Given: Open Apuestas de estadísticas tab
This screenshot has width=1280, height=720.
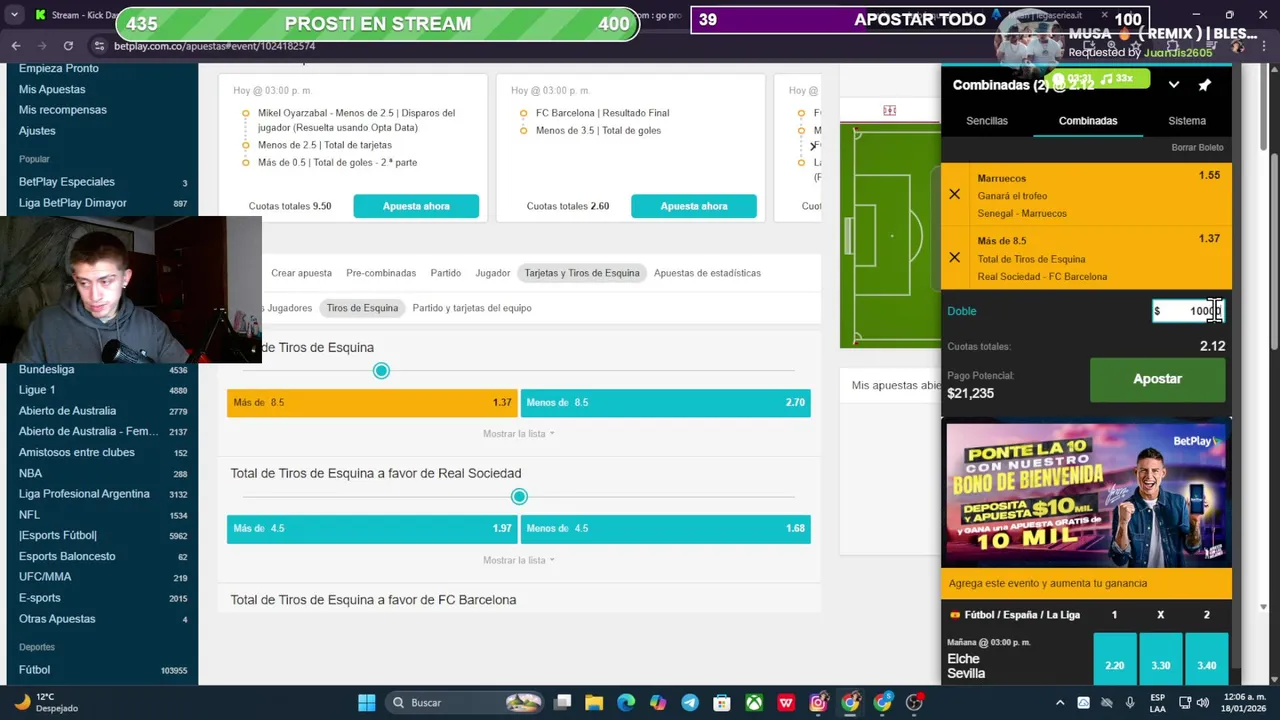Looking at the screenshot, I should click(707, 273).
